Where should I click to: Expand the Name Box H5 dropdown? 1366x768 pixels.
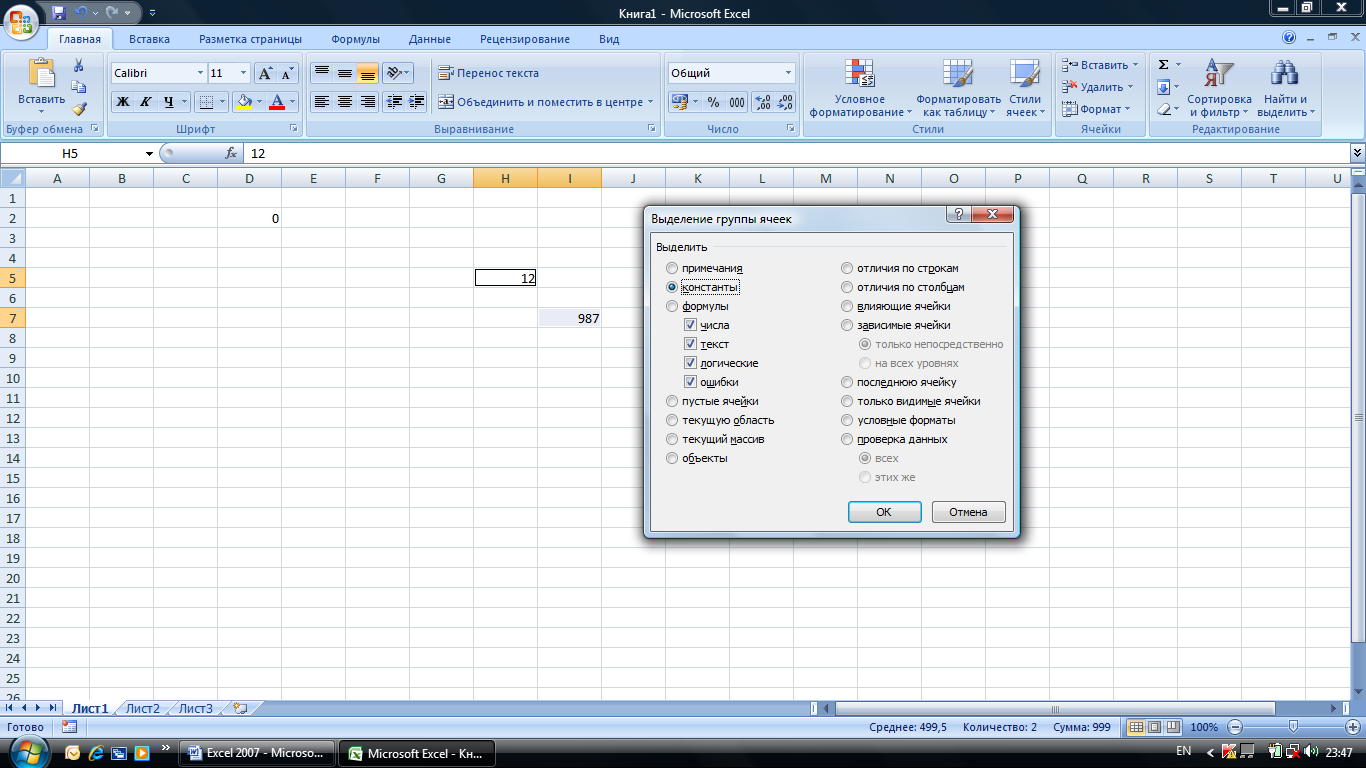point(150,153)
